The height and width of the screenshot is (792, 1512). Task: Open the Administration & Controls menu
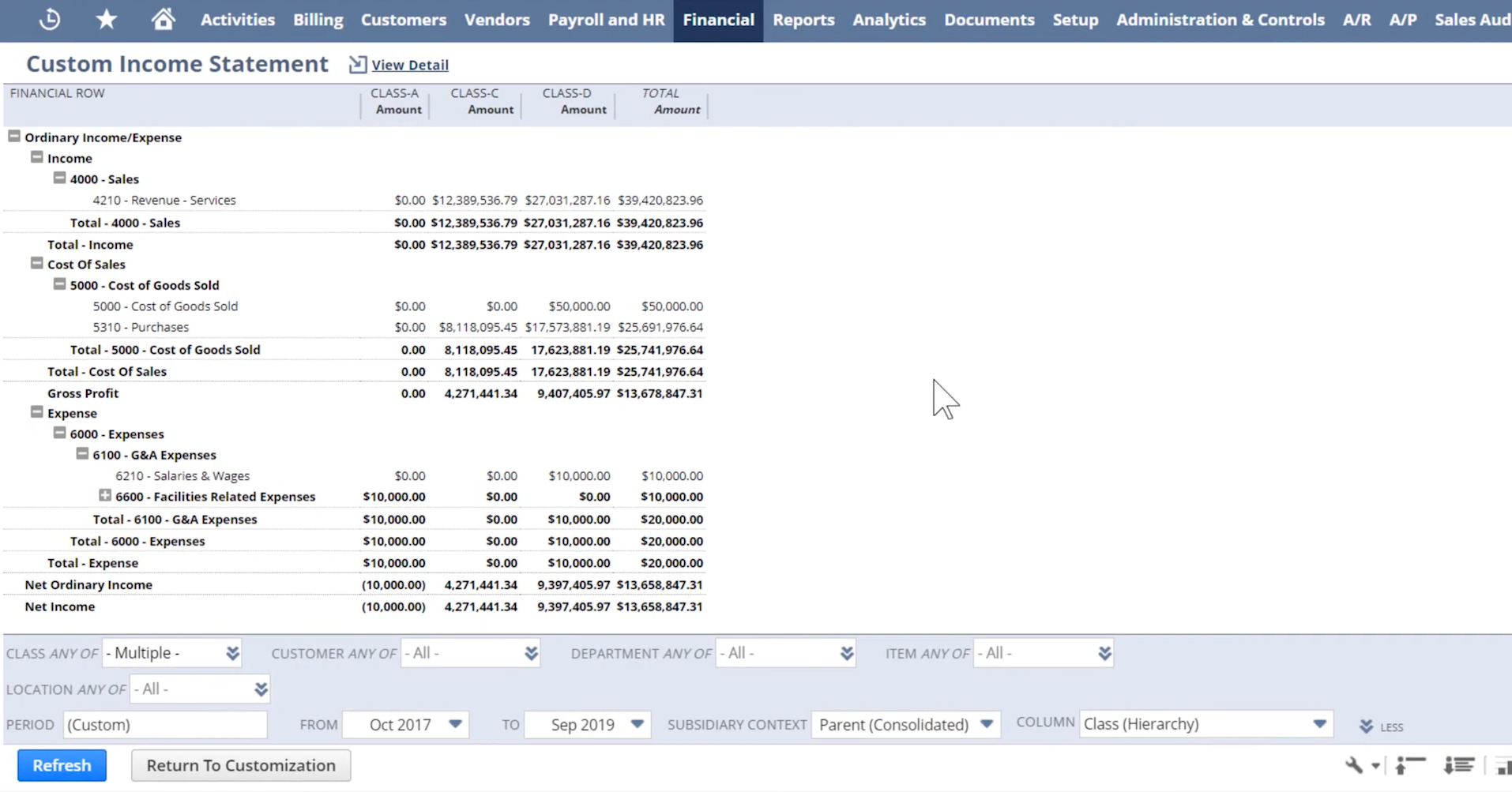coord(1221,20)
